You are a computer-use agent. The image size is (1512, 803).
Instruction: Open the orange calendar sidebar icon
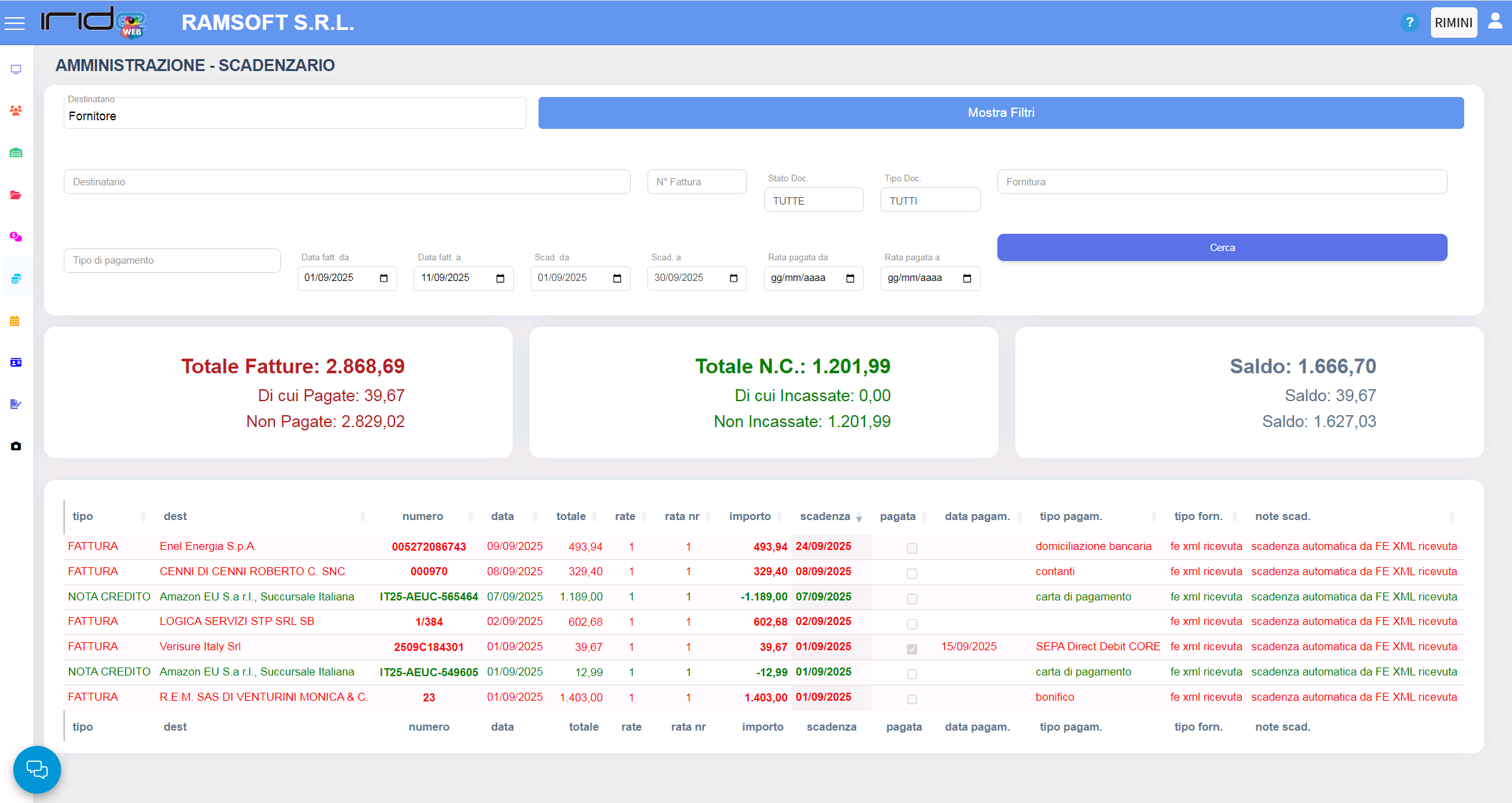point(15,321)
